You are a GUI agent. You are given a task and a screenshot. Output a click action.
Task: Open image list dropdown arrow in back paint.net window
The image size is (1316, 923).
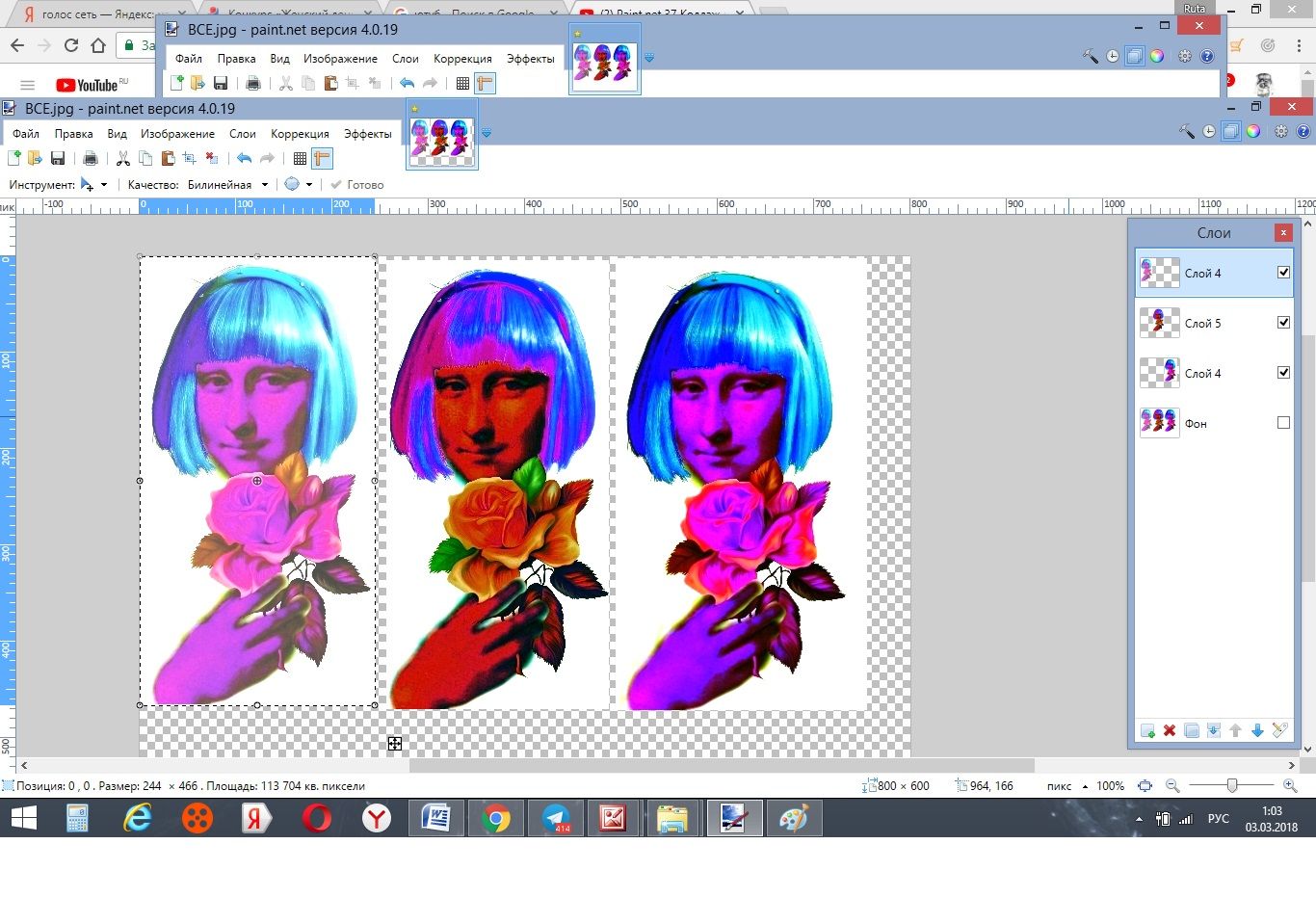(649, 58)
